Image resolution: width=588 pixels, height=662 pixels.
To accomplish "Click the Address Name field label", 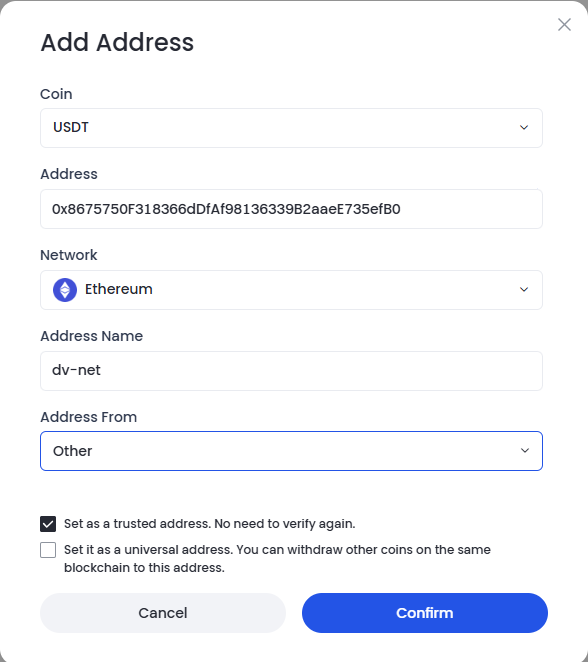I will point(92,336).
